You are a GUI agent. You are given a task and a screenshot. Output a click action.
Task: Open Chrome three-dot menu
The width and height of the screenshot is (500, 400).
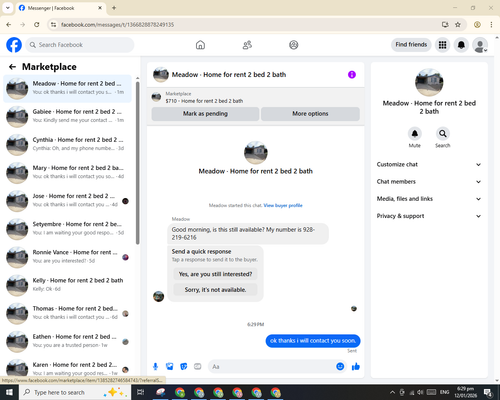point(491,25)
